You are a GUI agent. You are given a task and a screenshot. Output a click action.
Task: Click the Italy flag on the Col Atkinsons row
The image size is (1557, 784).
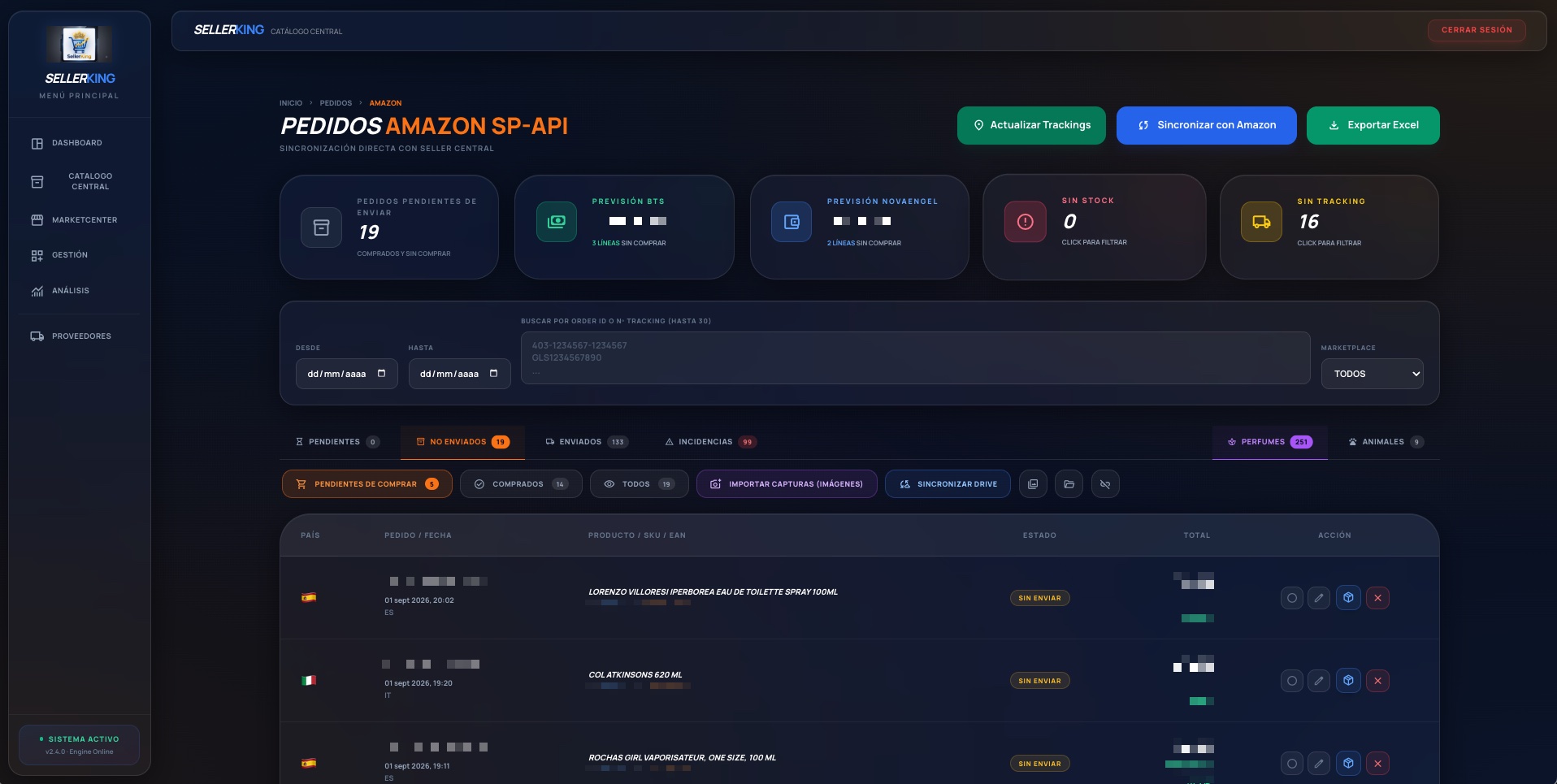309,680
